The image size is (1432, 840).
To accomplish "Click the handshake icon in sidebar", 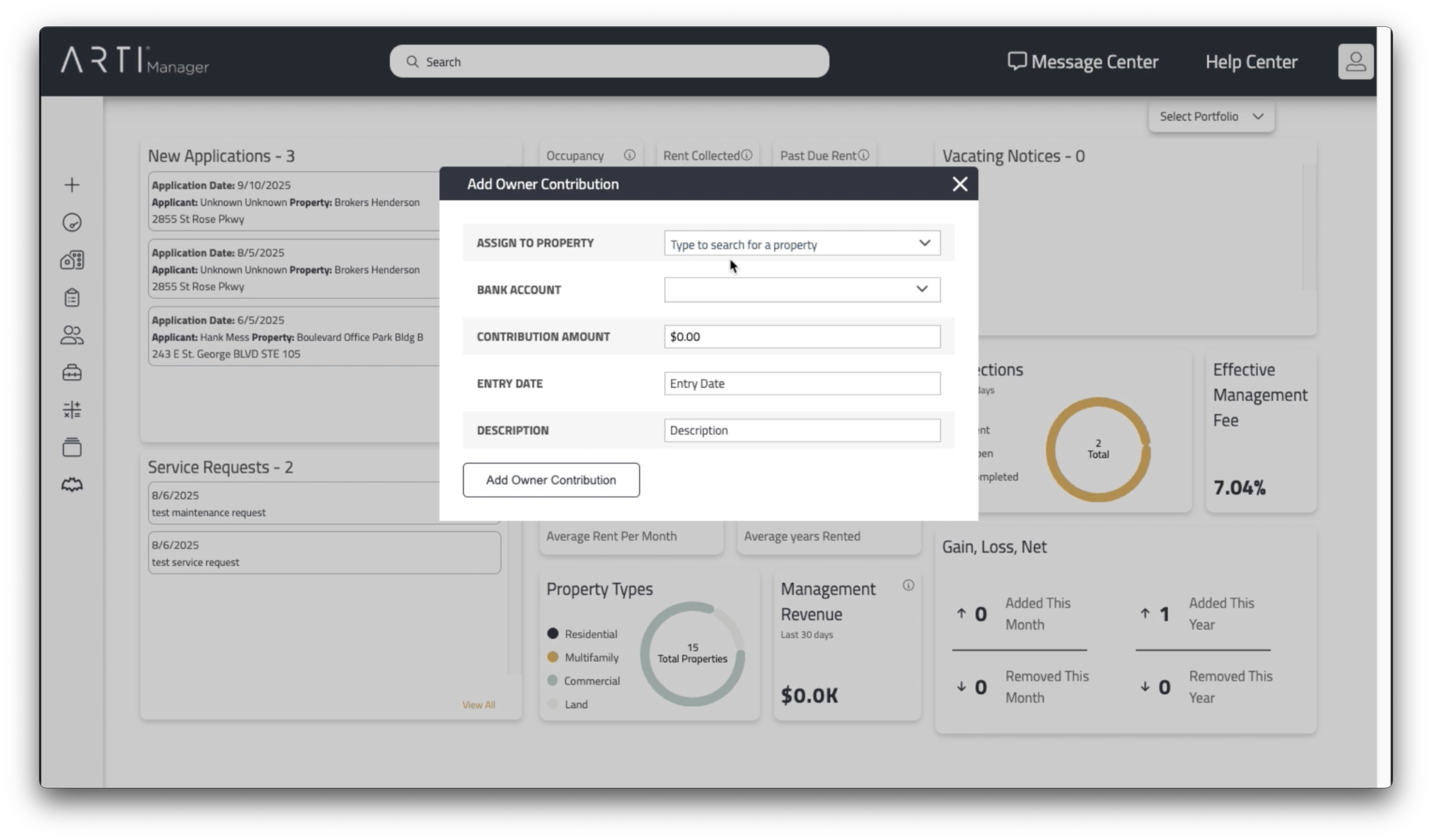I will [x=72, y=485].
